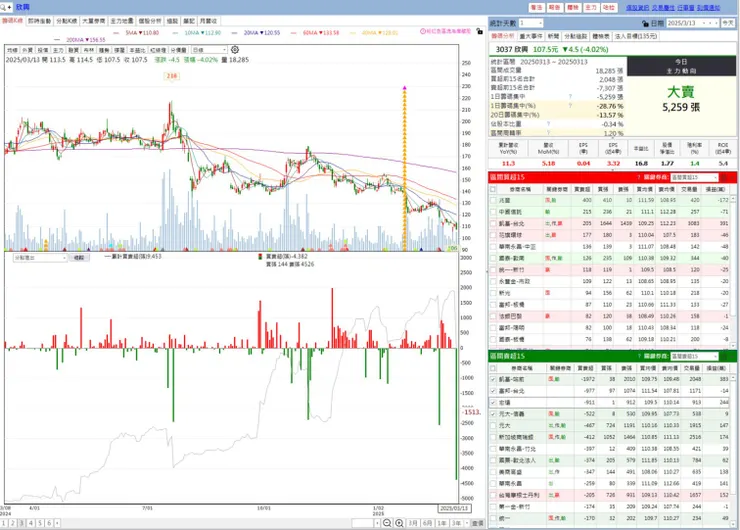Image resolution: width=740 pixels, height=530 pixels.
Task: Open the 關鍵券商 dropdown in the red buy header
Action: [694, 177]
